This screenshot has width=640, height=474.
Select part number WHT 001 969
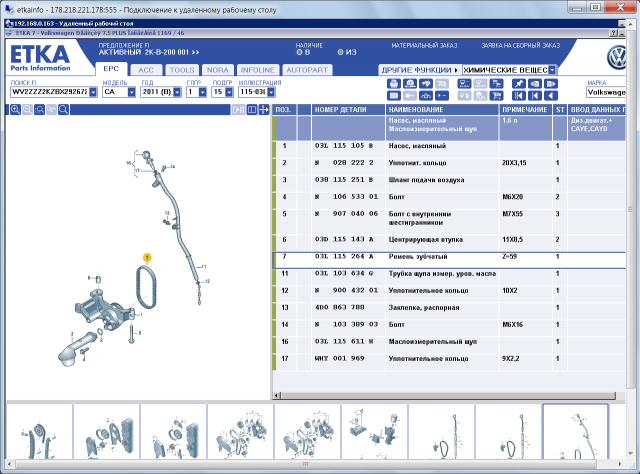[x=340, y=358]
